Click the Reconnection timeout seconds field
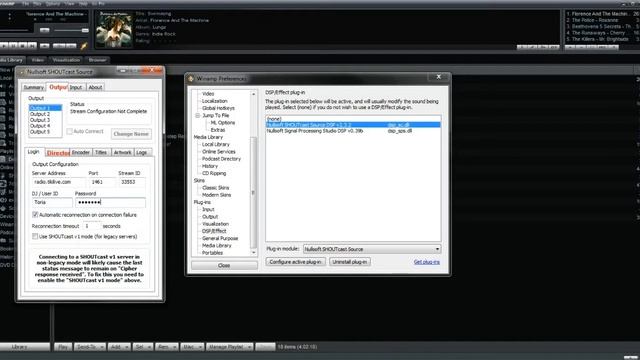The image size is (640, 360). click(92, 226)
